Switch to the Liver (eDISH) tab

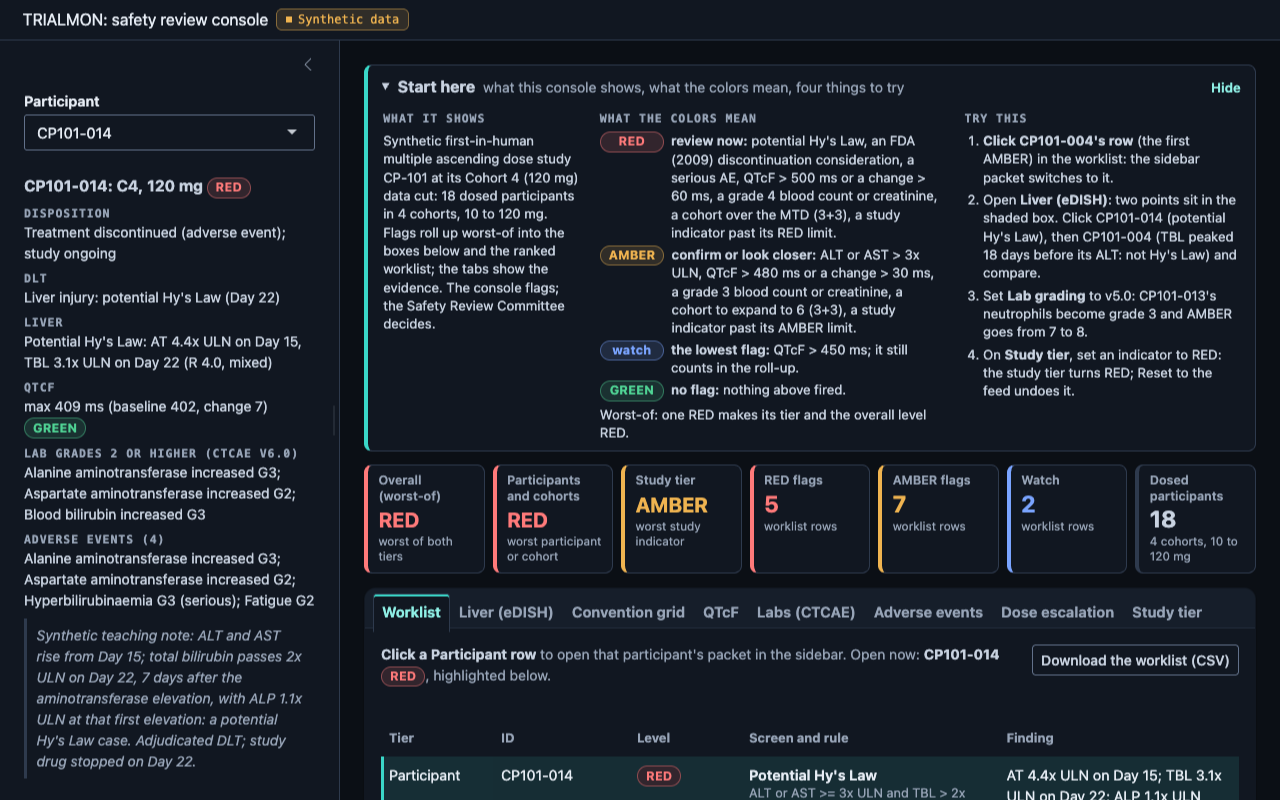505,612
